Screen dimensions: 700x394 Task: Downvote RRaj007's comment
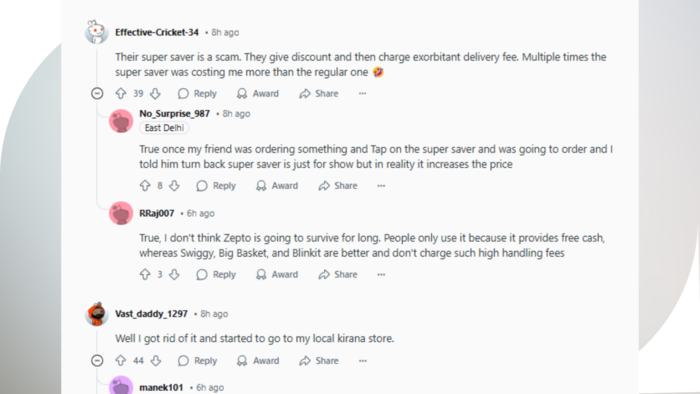pos(174,274)
